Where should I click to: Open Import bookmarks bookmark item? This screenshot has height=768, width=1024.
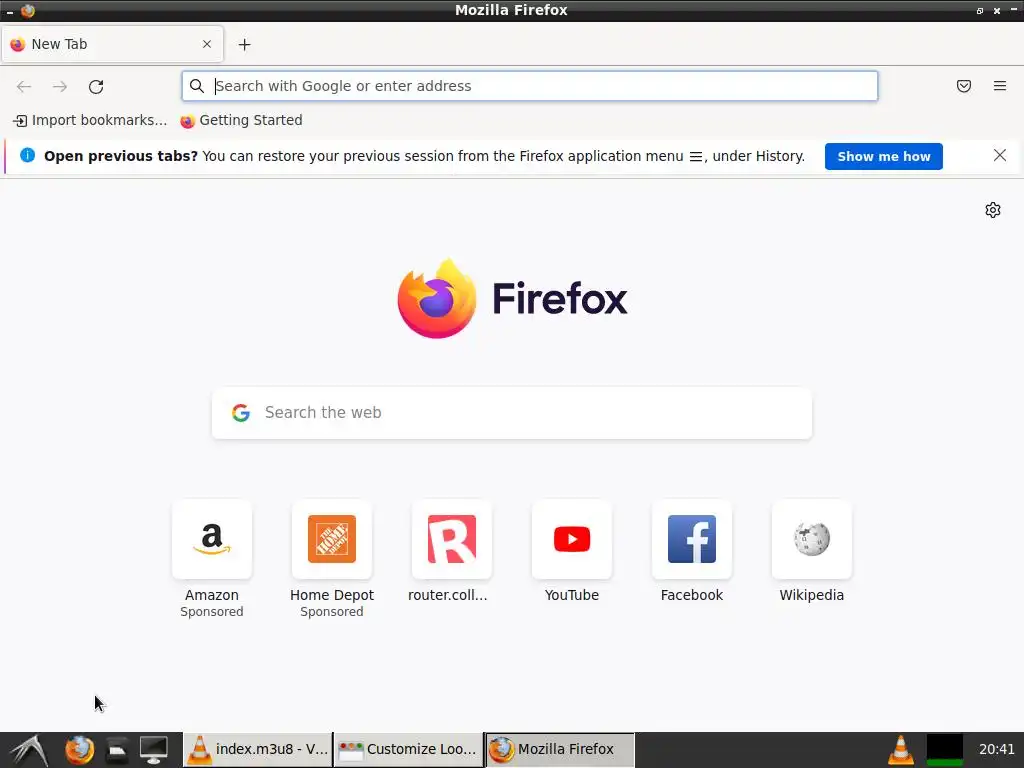pyautogui.click(x=90, y=120)
